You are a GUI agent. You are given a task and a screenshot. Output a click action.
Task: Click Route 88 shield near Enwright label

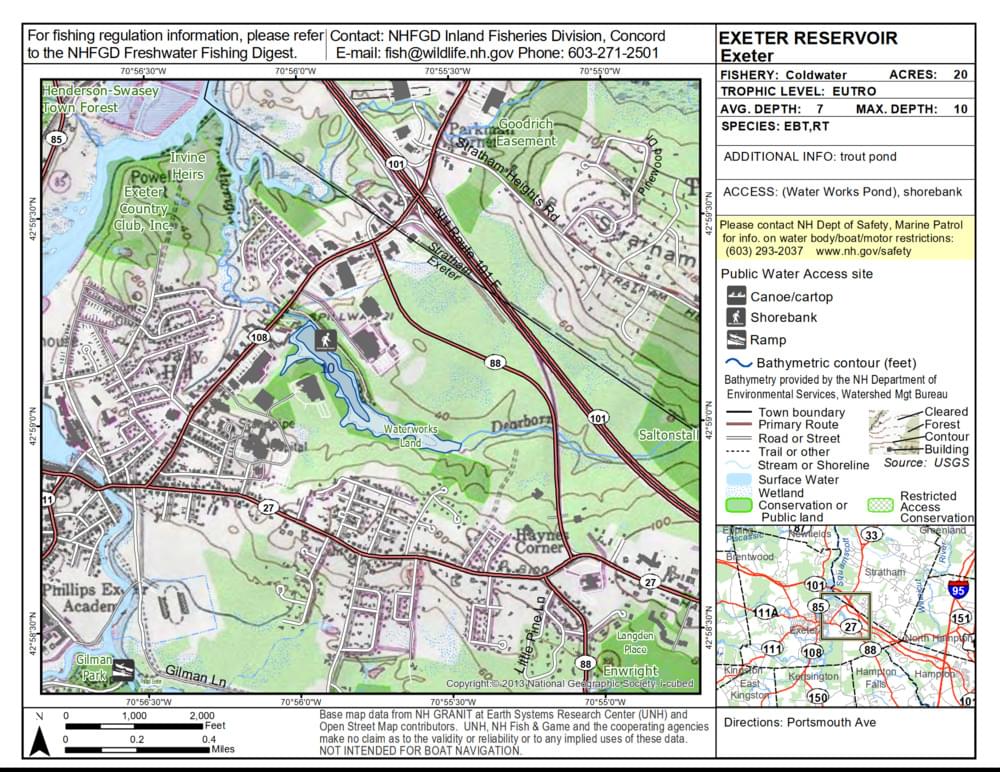[x=585, y=664]
